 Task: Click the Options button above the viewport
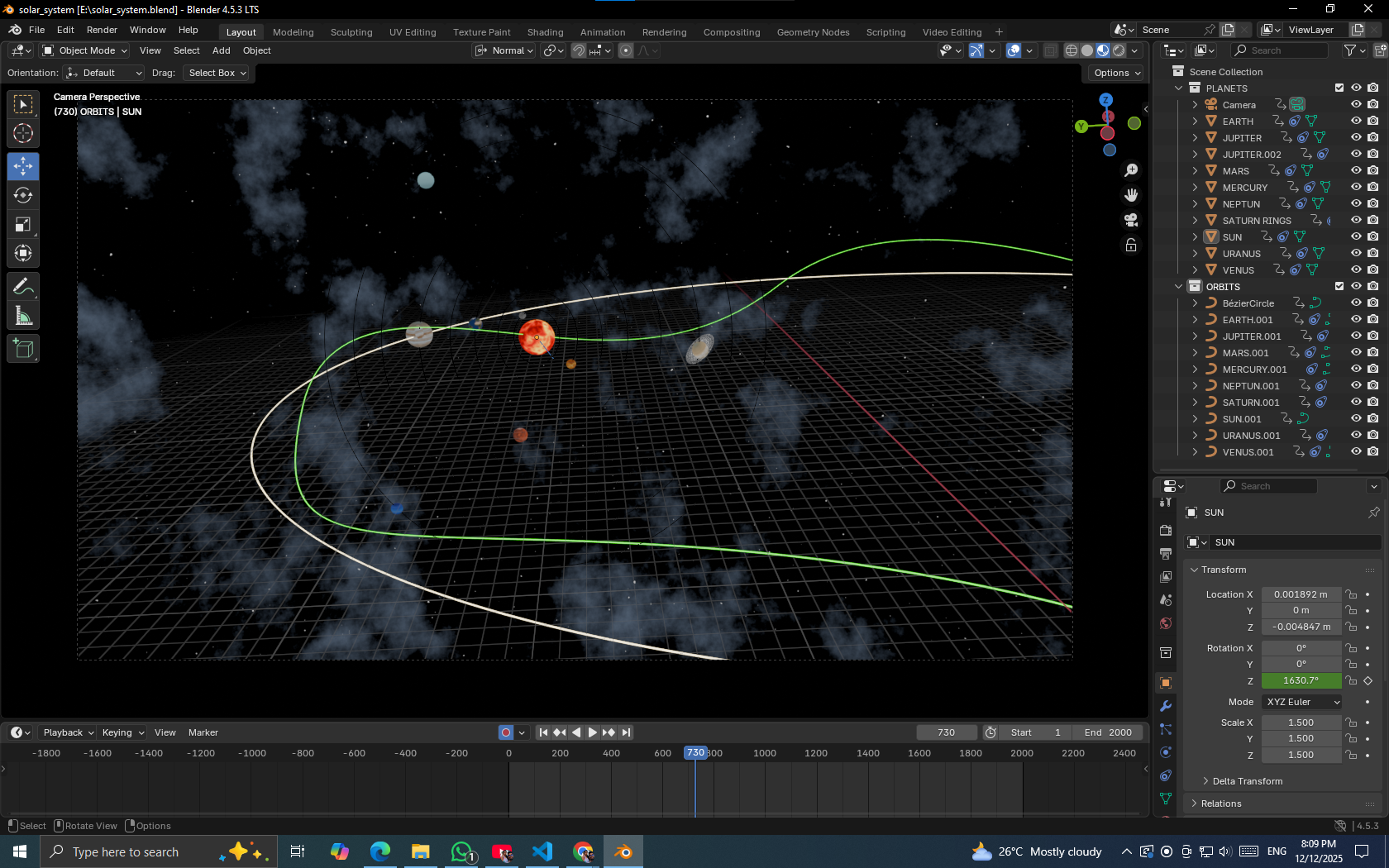1115,73
